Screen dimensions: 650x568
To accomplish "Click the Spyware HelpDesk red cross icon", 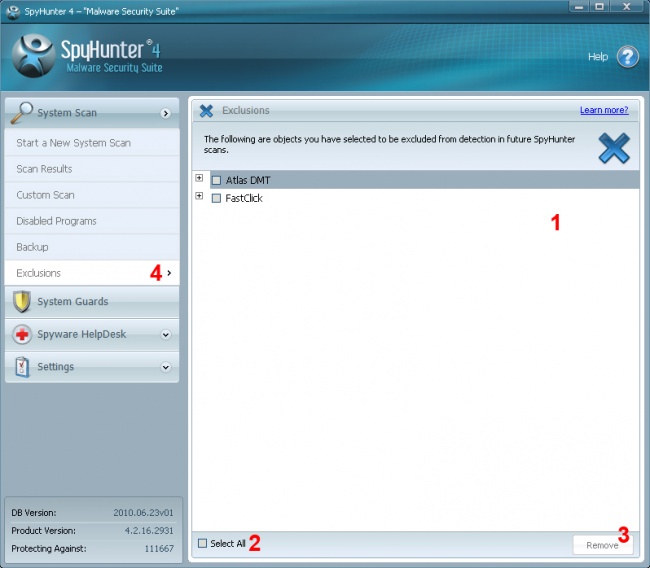I will [x=22, y=335].
